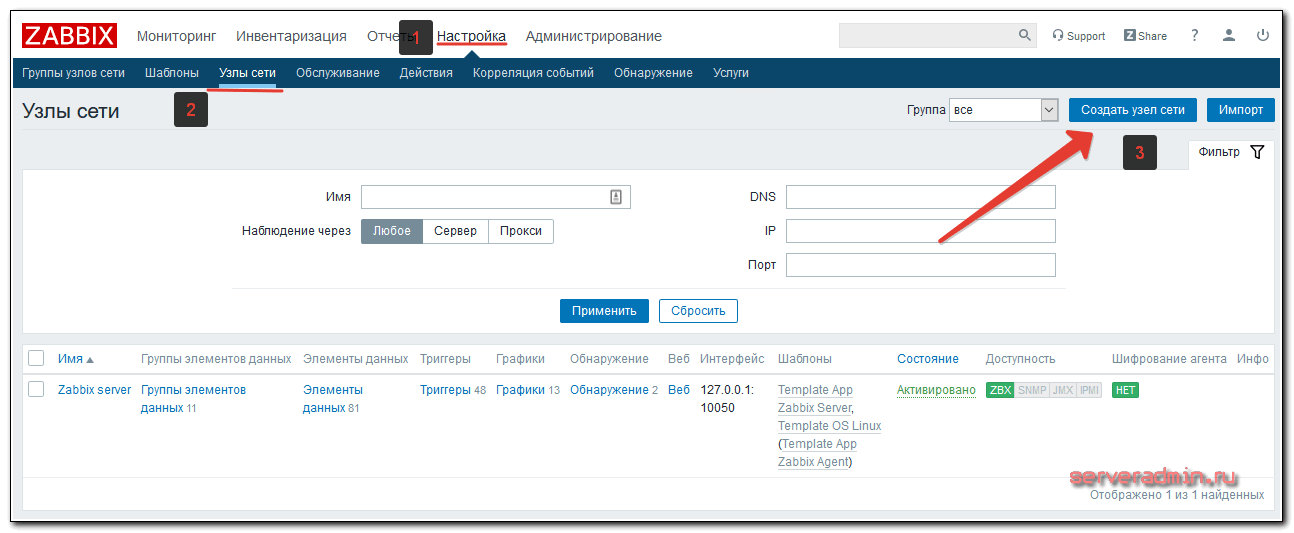Click the Активировано status link

[936, 390]
